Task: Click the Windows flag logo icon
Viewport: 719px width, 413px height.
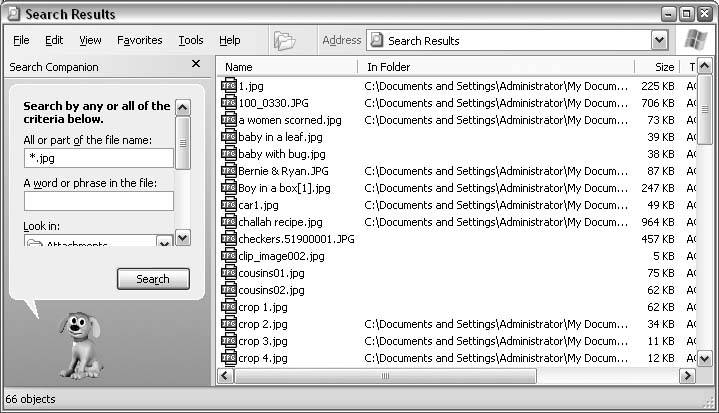Action: tap(695, 41)
